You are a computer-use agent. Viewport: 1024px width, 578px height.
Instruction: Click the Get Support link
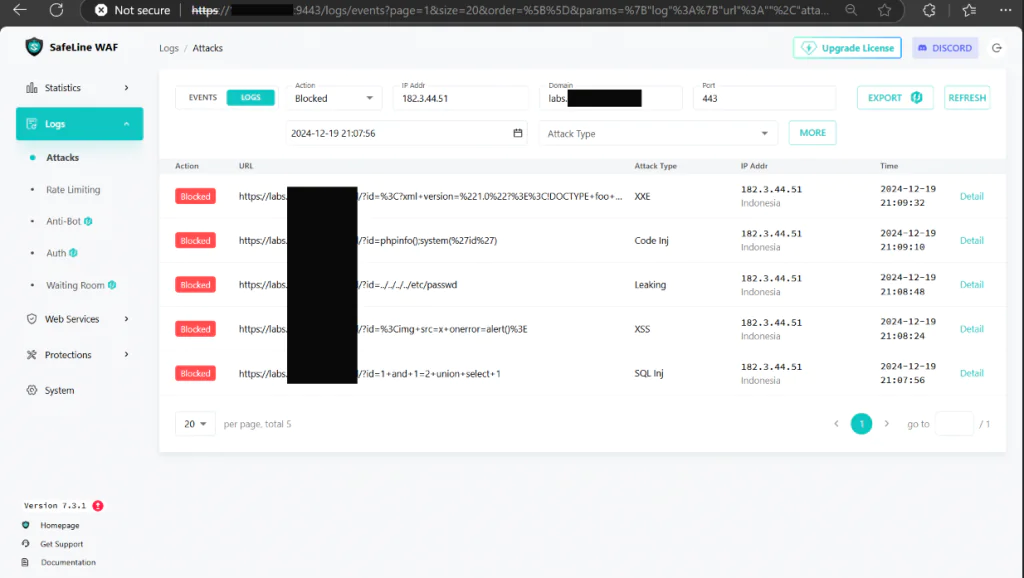(61, 543)
